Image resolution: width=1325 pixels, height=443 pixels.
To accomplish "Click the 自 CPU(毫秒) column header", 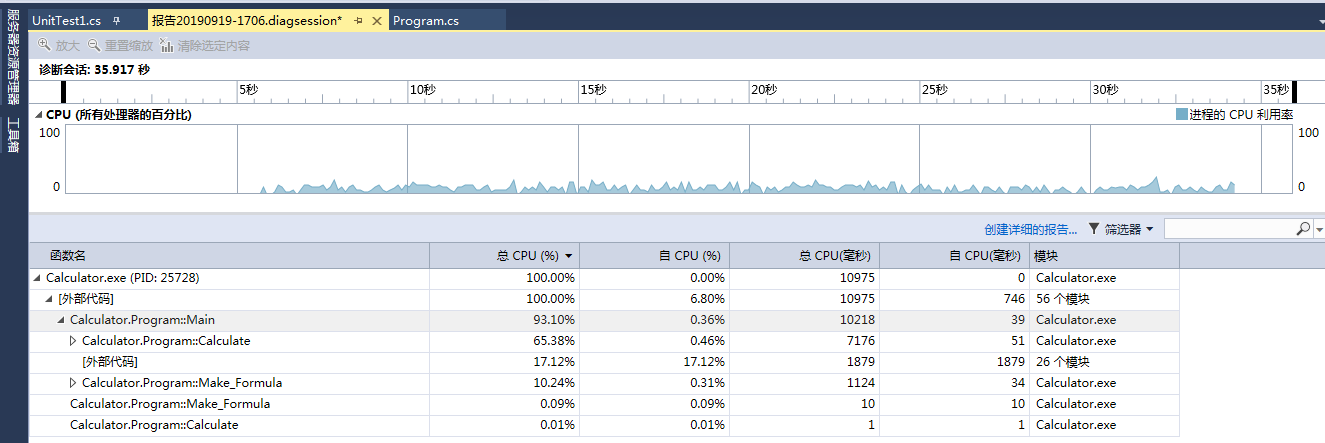I will [x=955, y=256].
